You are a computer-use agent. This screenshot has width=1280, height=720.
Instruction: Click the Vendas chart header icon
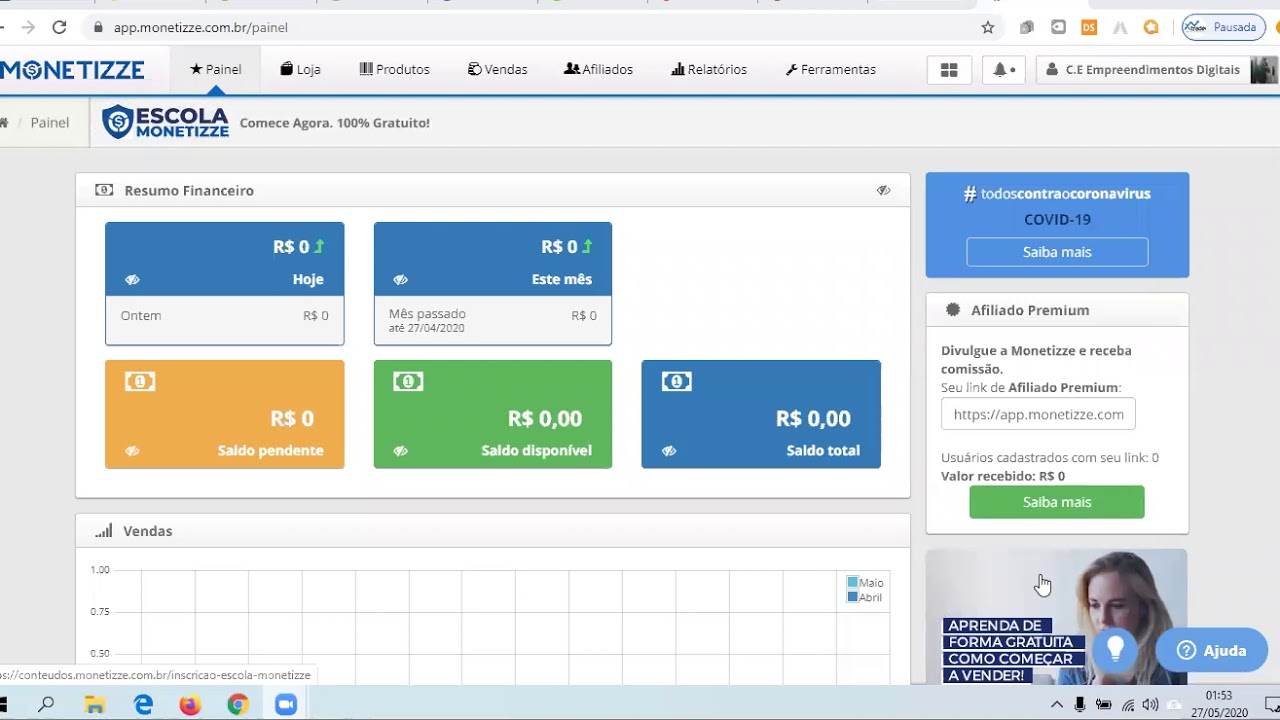103,531
